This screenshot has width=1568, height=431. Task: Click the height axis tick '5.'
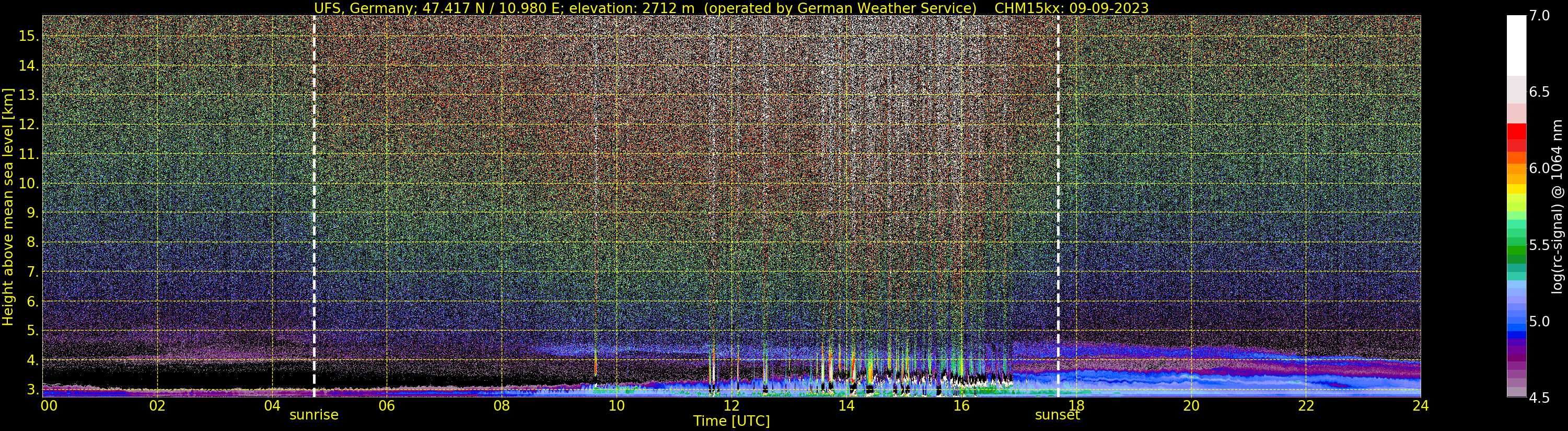33,331
